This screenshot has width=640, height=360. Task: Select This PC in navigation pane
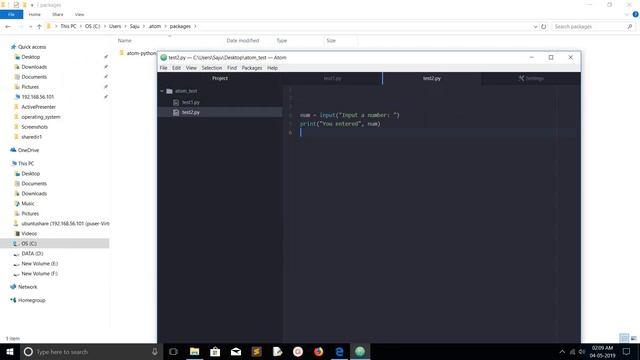pos(26,163)
